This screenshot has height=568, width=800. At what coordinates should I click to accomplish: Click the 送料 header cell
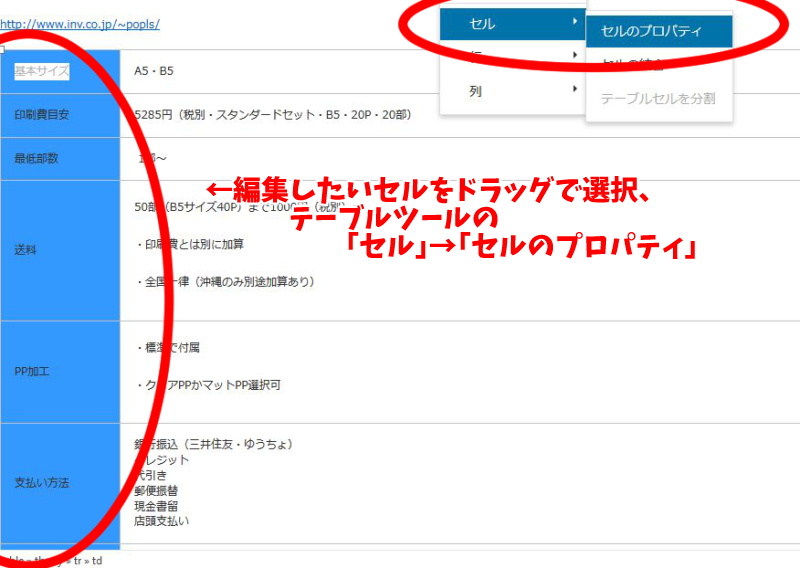tap(26, 250)
